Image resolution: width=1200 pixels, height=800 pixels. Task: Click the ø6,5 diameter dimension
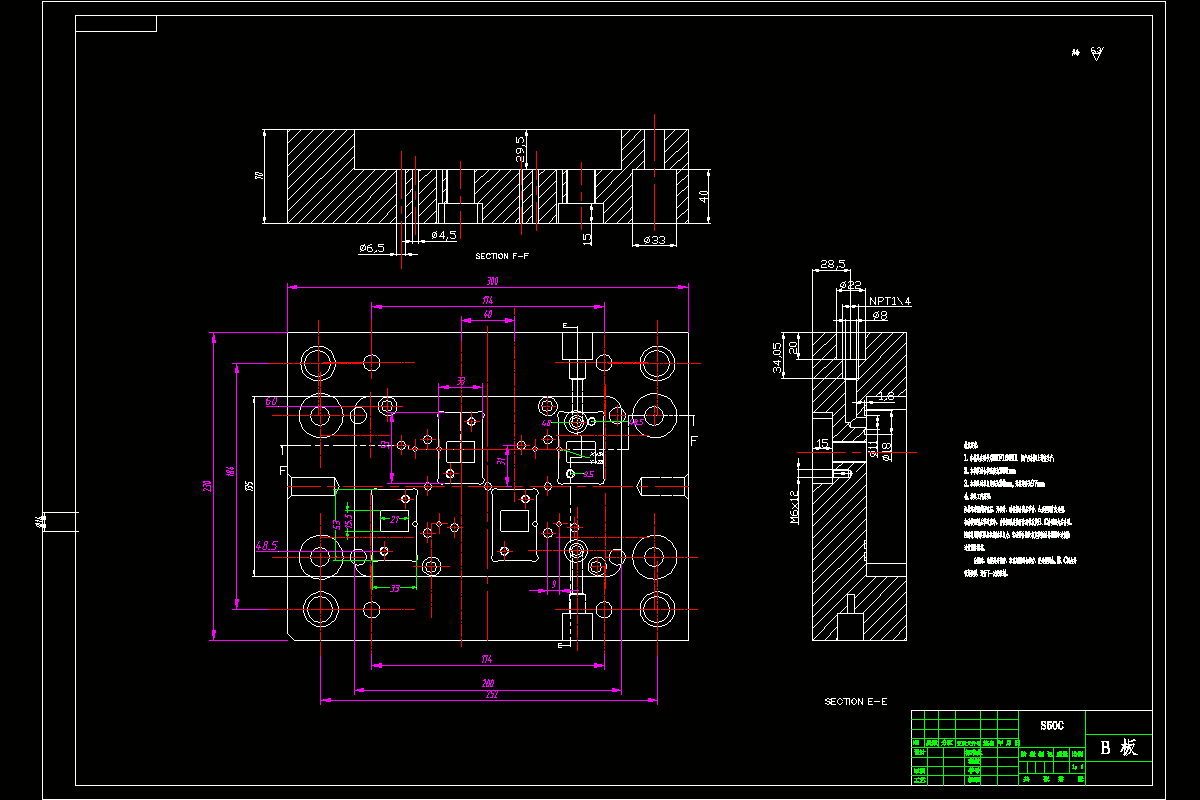371,247
